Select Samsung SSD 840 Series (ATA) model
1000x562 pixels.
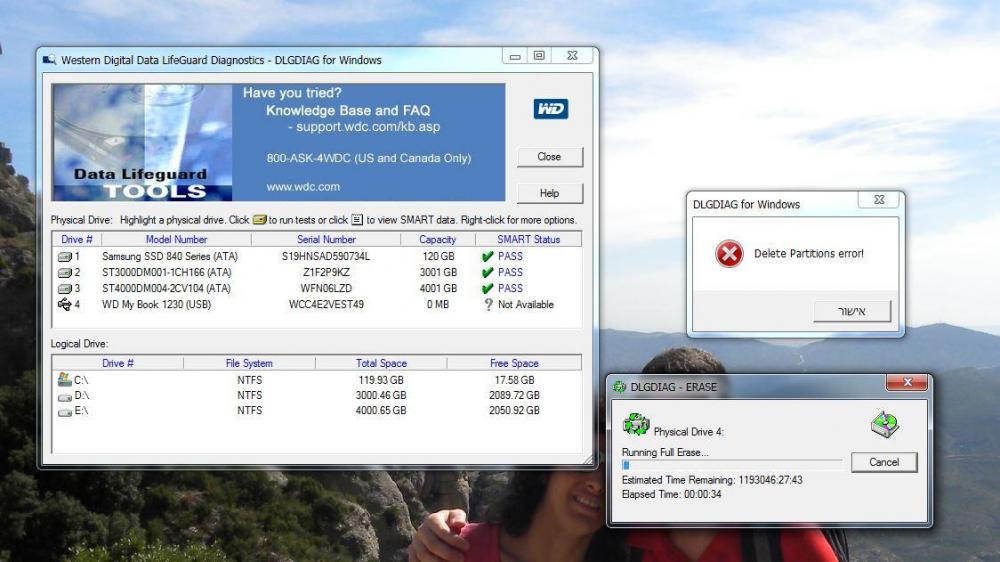pyautogui.click(x=170, y=256)
